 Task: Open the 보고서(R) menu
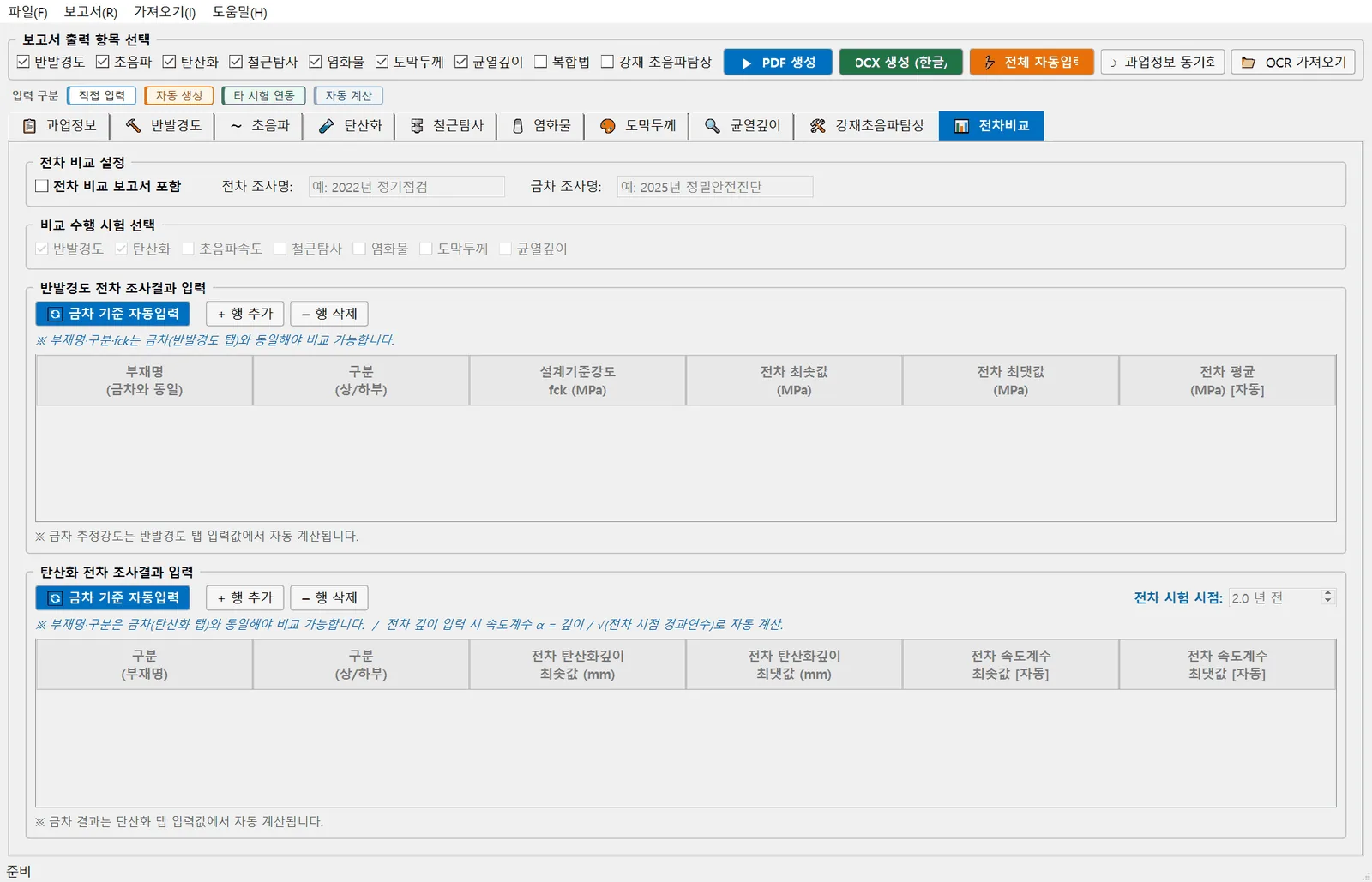(90, 12)
